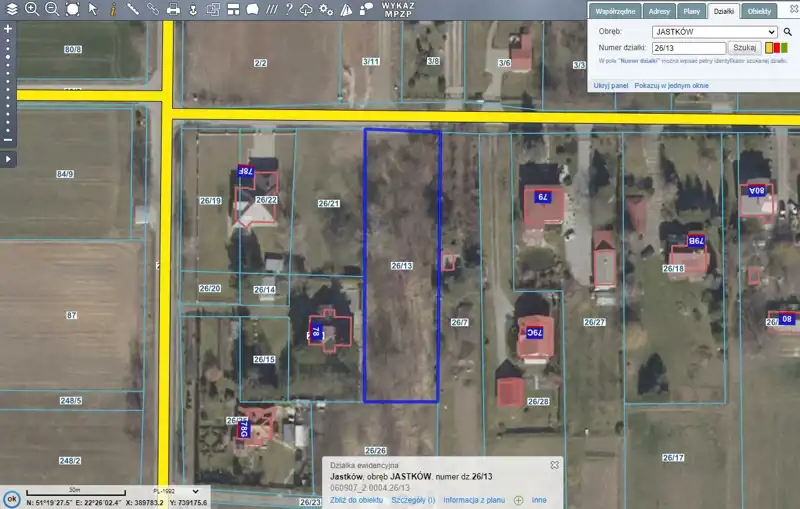Choose the distance measure ruler tool
The image size is (800, 509).
tap(133, 9)
